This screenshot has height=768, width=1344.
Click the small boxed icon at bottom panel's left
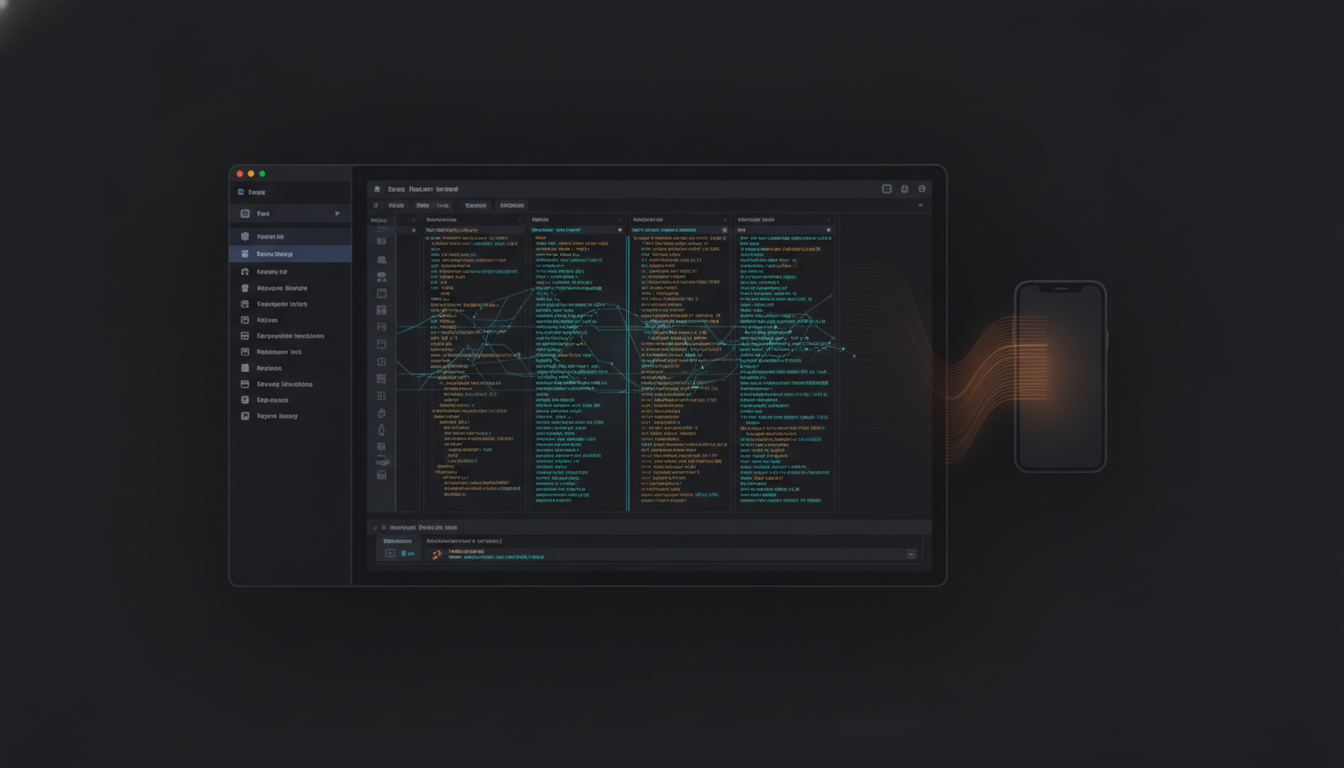coord(390,553)
